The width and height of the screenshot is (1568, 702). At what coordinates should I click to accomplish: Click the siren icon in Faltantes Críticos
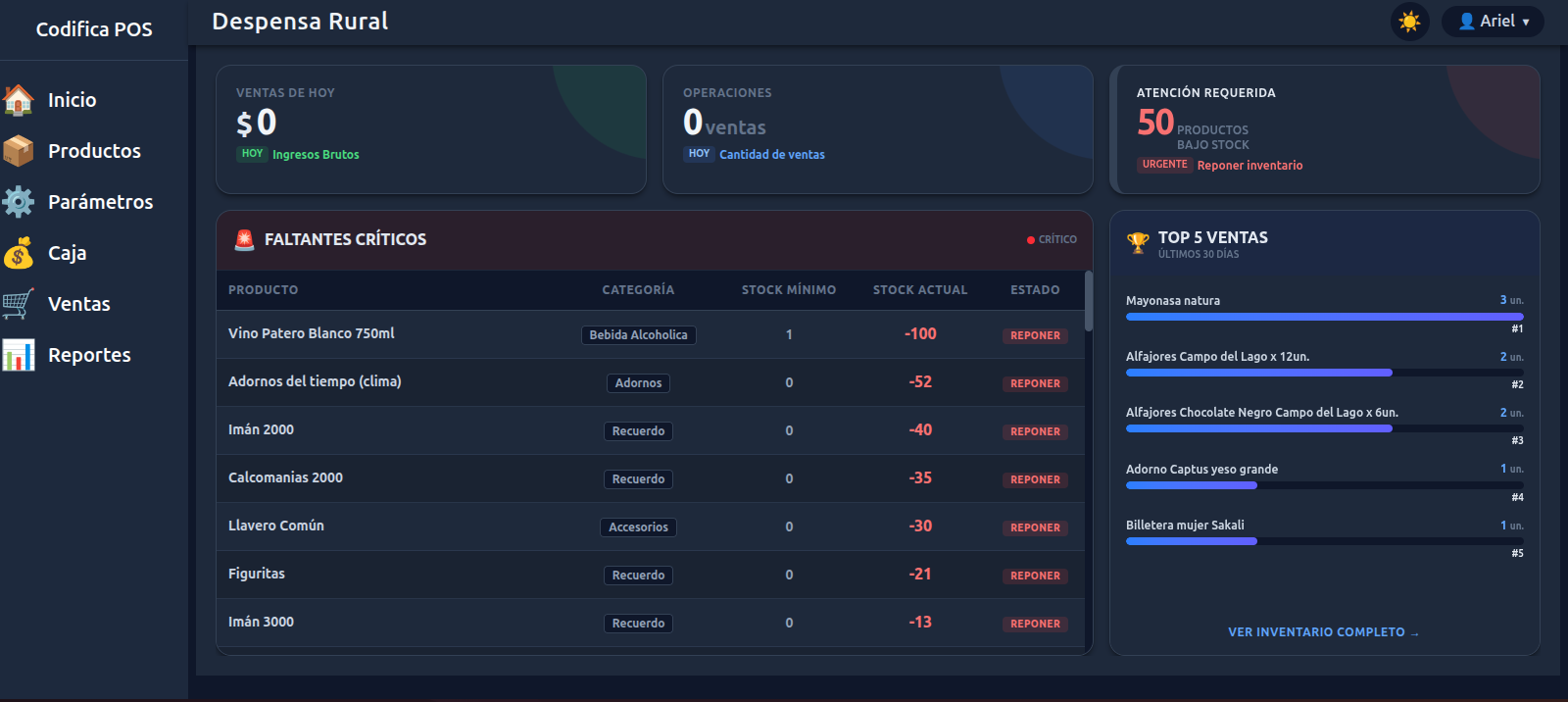coord(245,239)
